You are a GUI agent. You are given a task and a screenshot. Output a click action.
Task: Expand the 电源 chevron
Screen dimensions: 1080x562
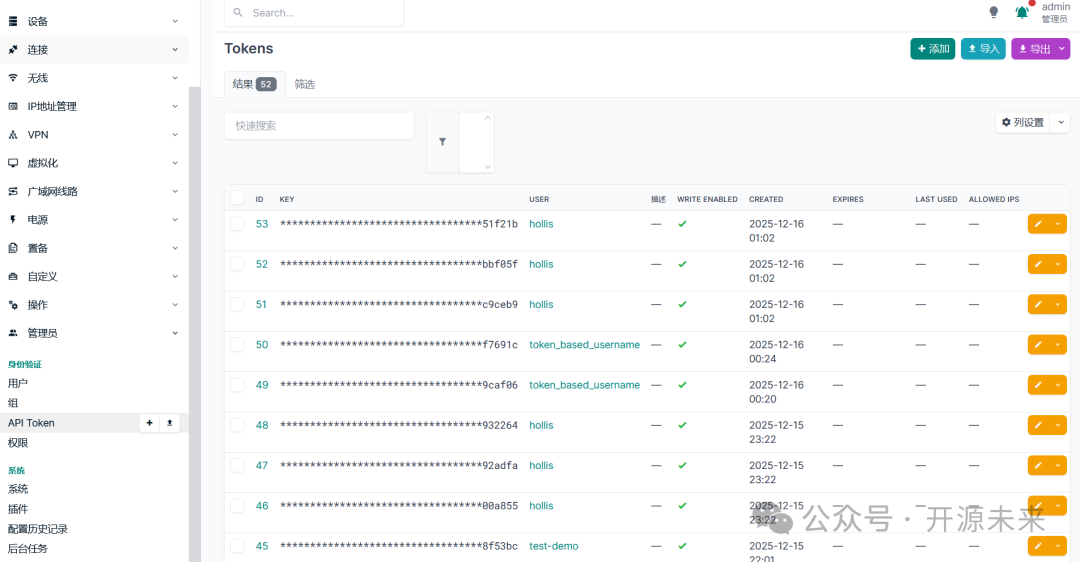[175, 220]
